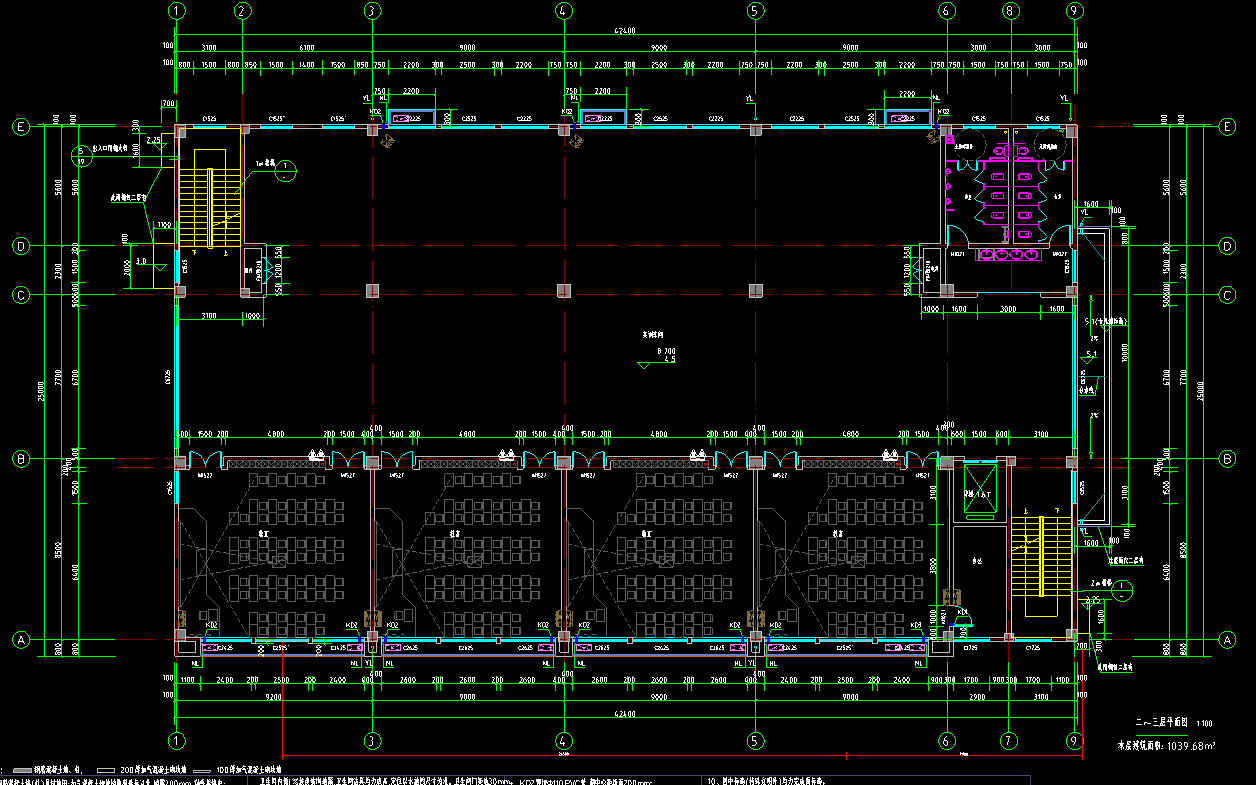Select the 42400 overall dimension at top
1256x785 pixels.
(x=626, y=33)
